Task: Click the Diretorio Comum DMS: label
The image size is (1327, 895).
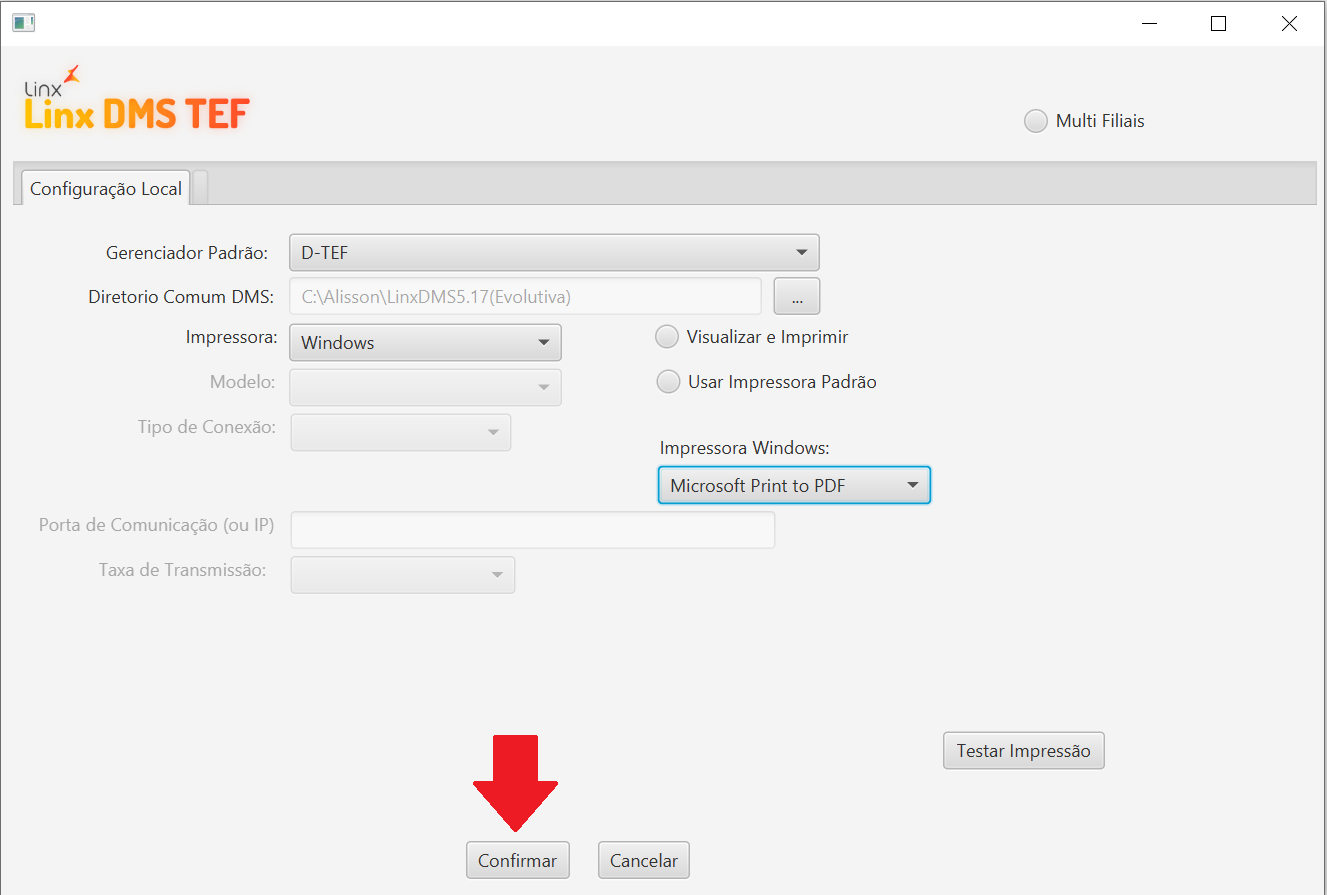Action: (181, 297)
